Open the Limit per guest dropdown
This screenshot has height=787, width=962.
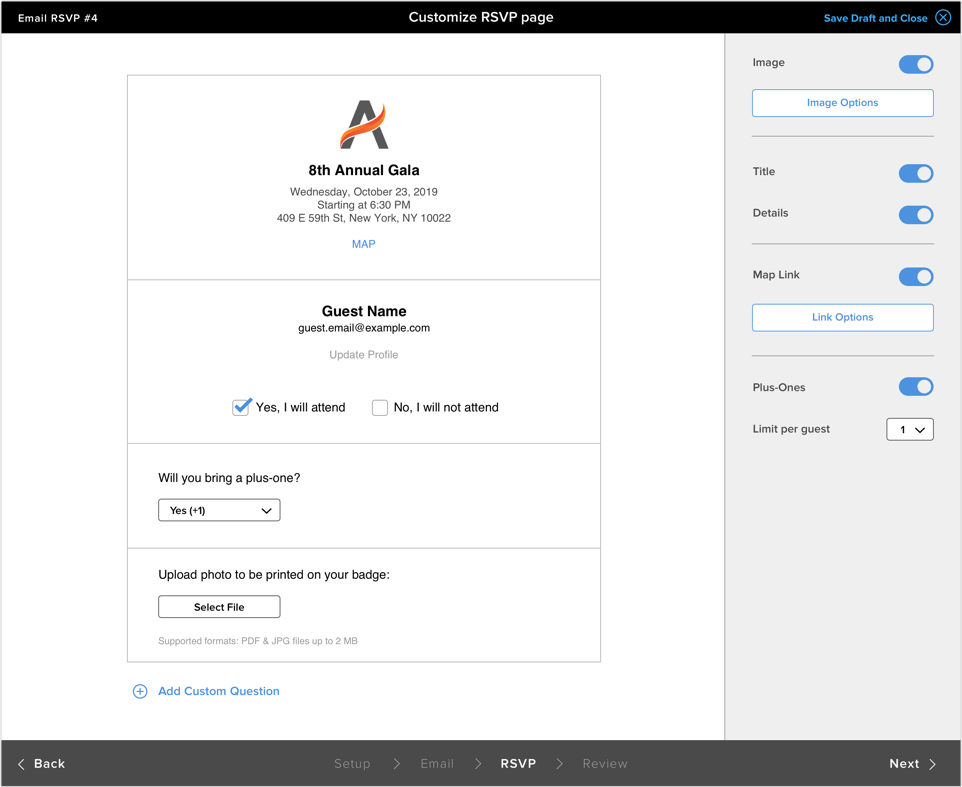click(910, 429)
